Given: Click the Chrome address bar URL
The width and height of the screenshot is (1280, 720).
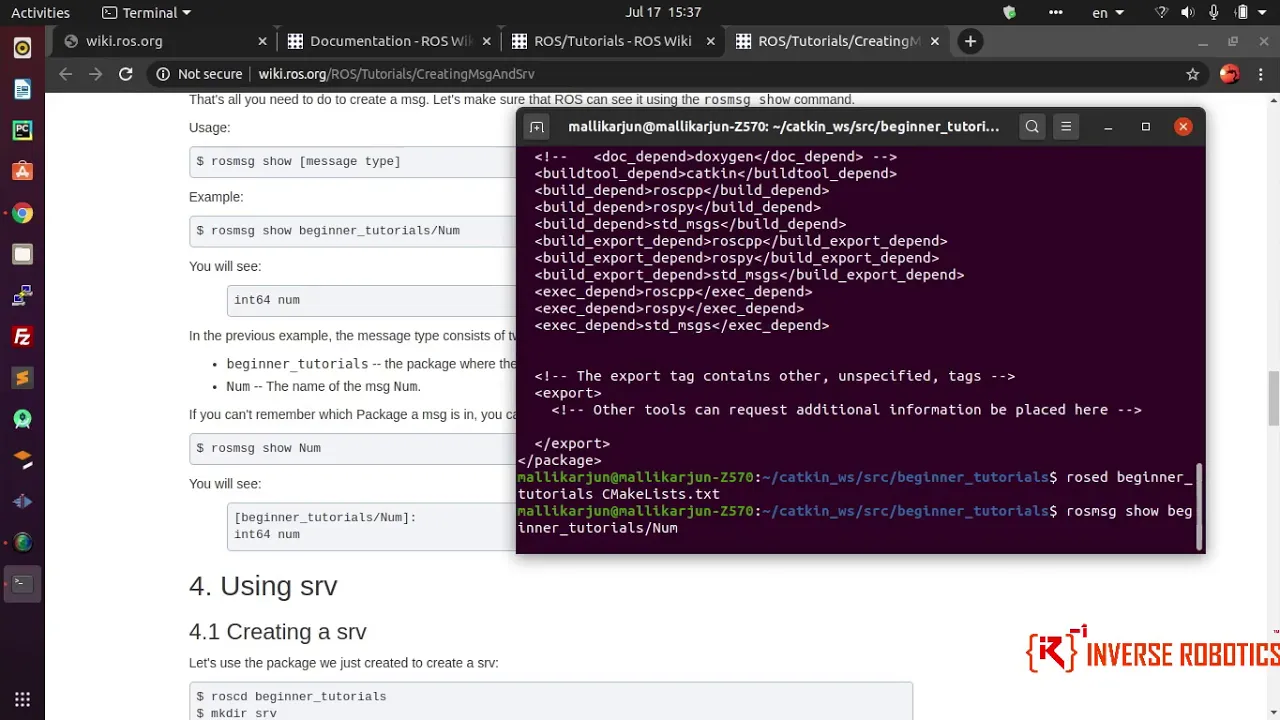Looking at the screenshot, I should 396,74.
